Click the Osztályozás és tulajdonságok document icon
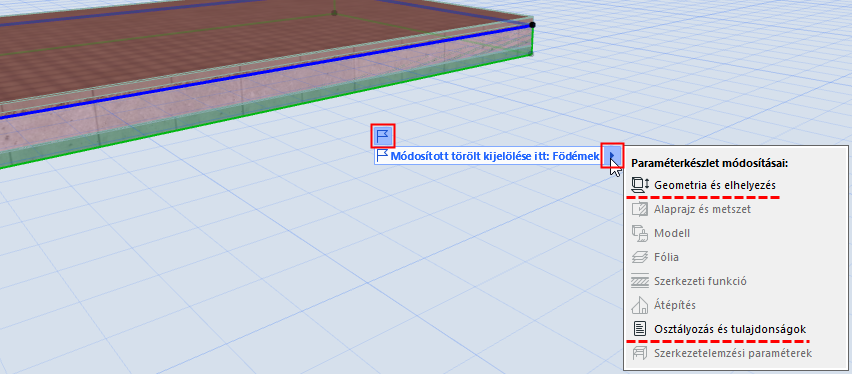Screen dimensions: 852x374 coord(640,329)
